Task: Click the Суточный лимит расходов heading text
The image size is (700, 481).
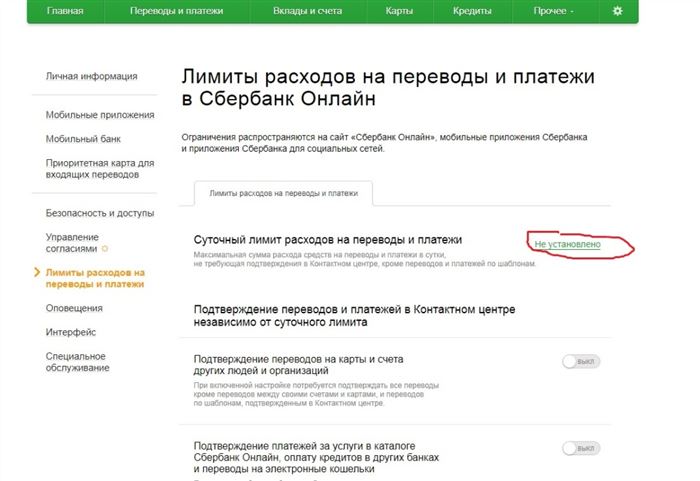Action: 328,239
